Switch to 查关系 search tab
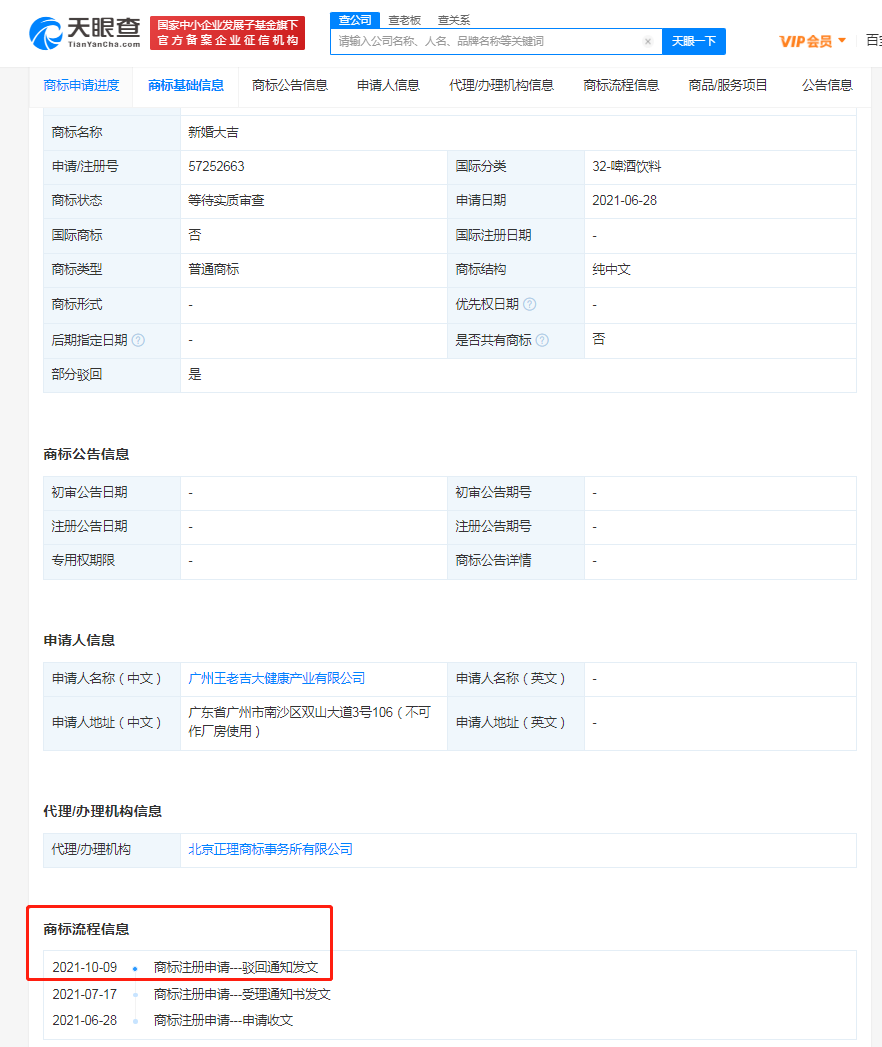The width and height of the screenshot is (882, 1047). pyautogui.click(x=454, y=21)
